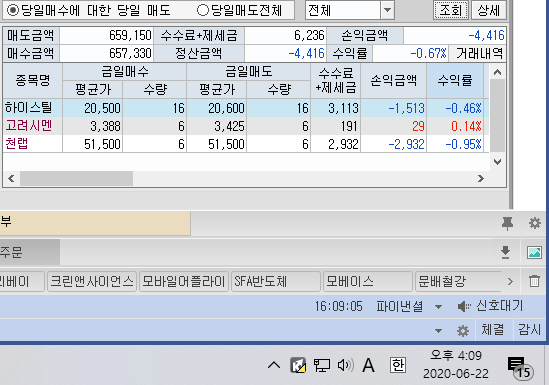549x385 pixels.
Task: Click table scroll down arrow
Action: click(x=498, y=162)
